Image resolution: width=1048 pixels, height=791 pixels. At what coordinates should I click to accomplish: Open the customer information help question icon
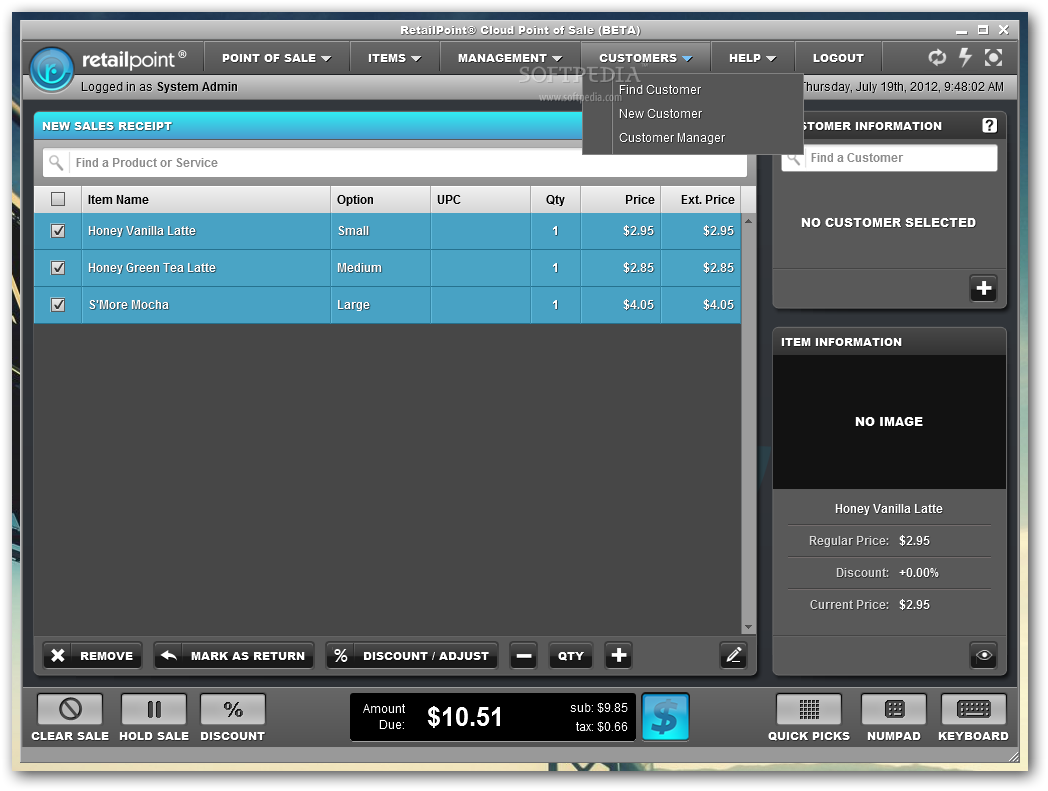(x=989, y=125)
